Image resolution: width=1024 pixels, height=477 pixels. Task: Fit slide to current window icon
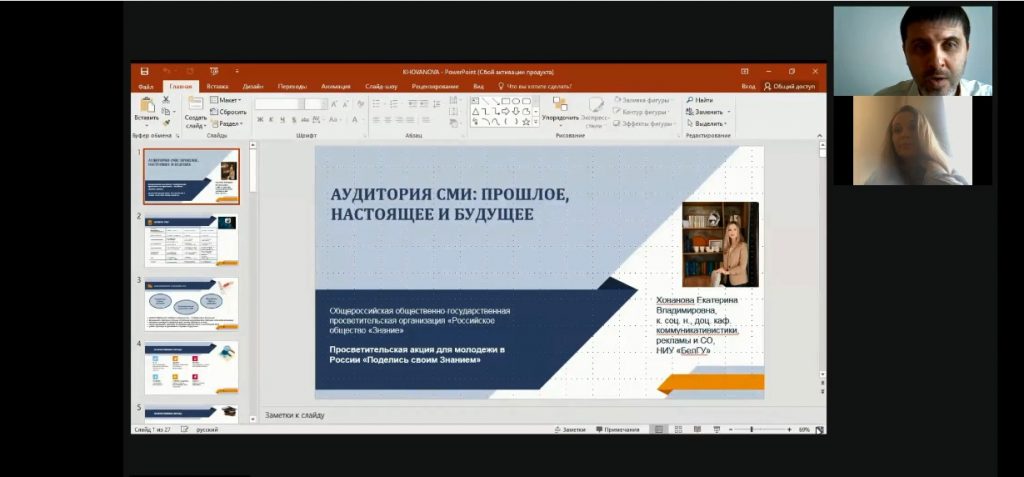[820, 429]
